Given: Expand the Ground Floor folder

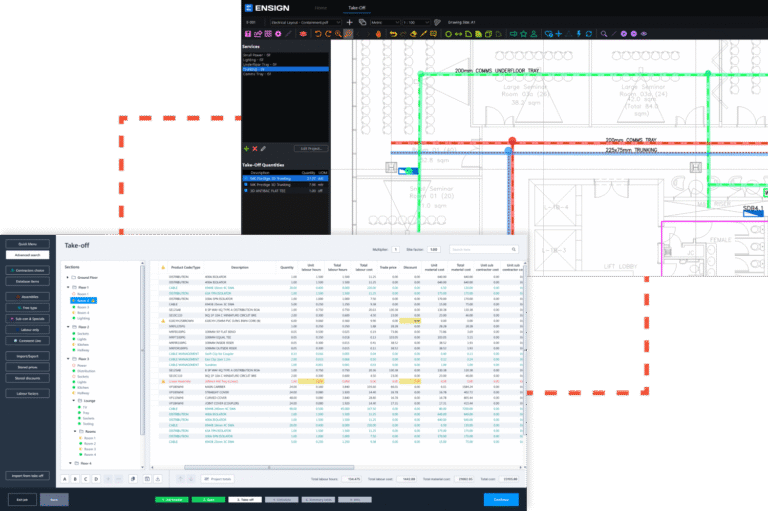Looking at the screenshot, I should (68, 277).
